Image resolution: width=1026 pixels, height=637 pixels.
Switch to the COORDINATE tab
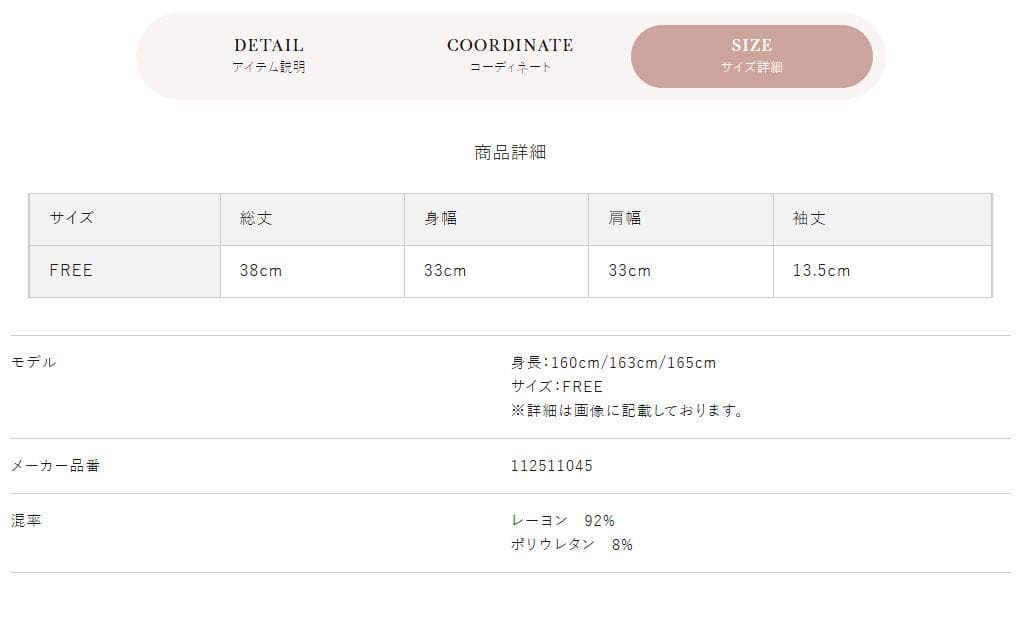click(510, 56)
